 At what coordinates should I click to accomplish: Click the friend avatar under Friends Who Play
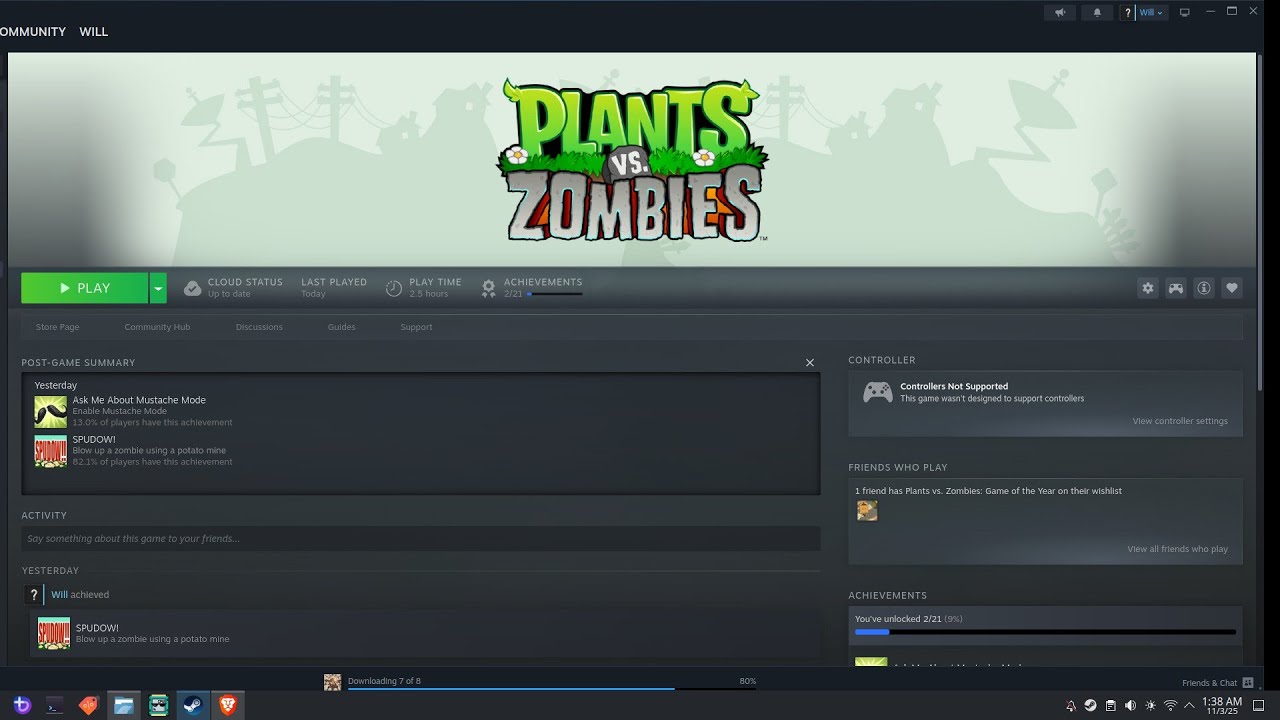click(x=867, y=511)
